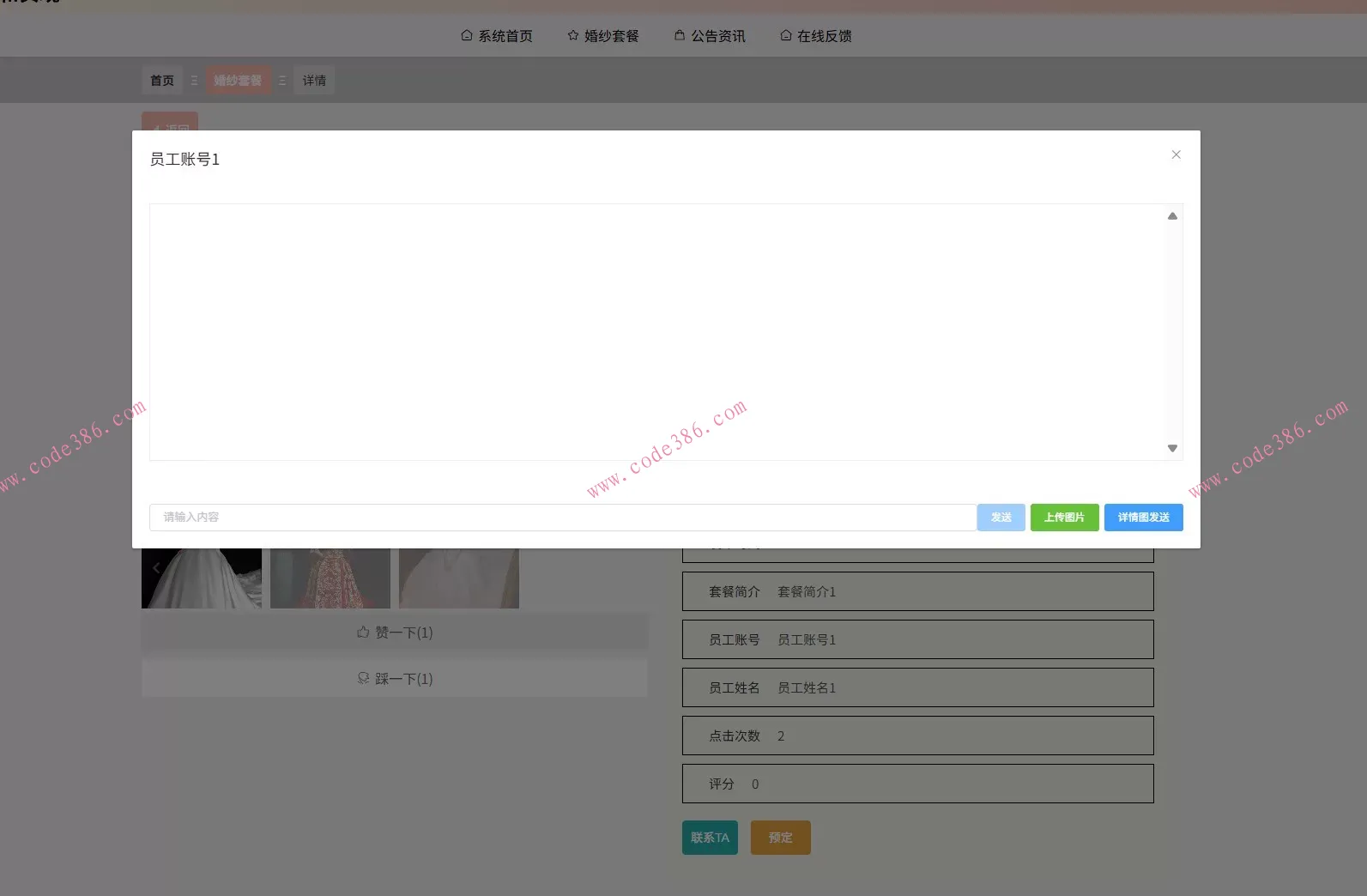Click the 员工姓名1 value text
The image size is (1367, 896).
point(807,688)
